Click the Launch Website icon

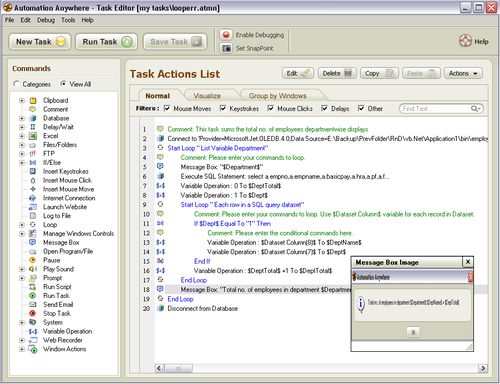(33, 207)
